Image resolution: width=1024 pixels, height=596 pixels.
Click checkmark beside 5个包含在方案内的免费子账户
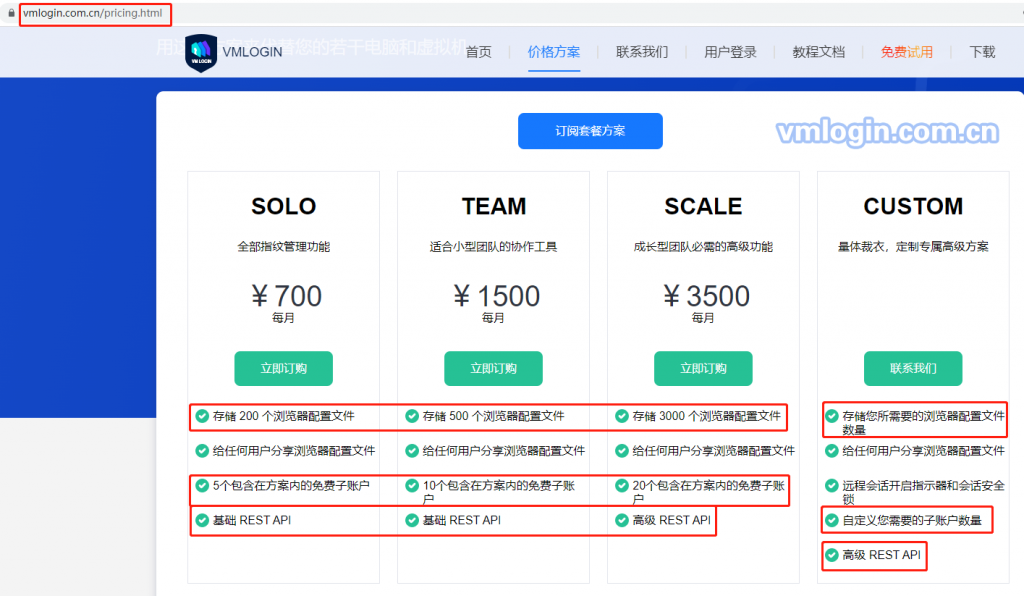tap(202, 486)
